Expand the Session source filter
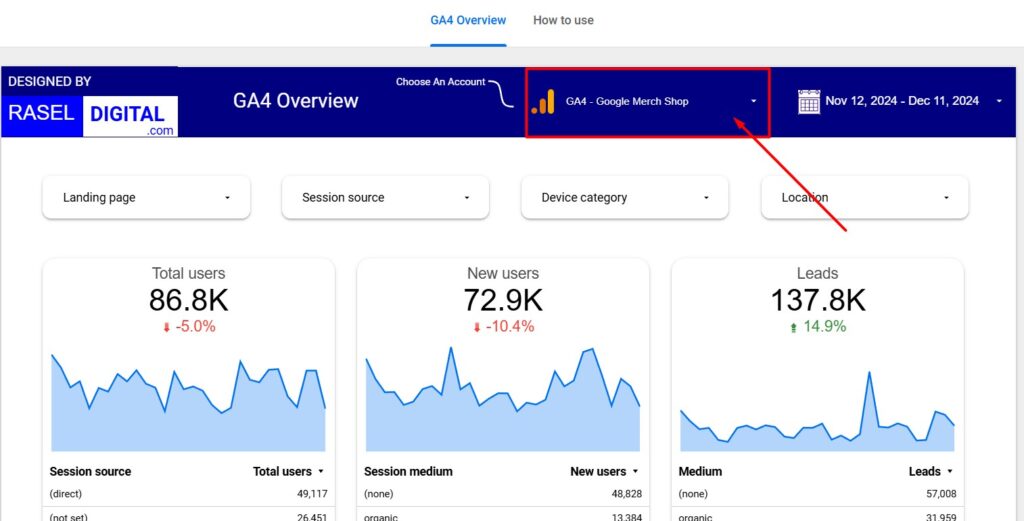This screenshot has height=521, width=1024. pyautogui.click(x=385, y=198)
